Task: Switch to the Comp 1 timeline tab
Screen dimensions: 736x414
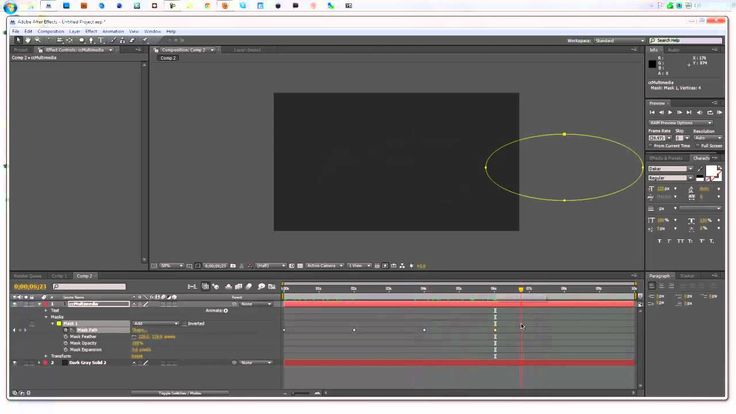Action: click(59, 276)
